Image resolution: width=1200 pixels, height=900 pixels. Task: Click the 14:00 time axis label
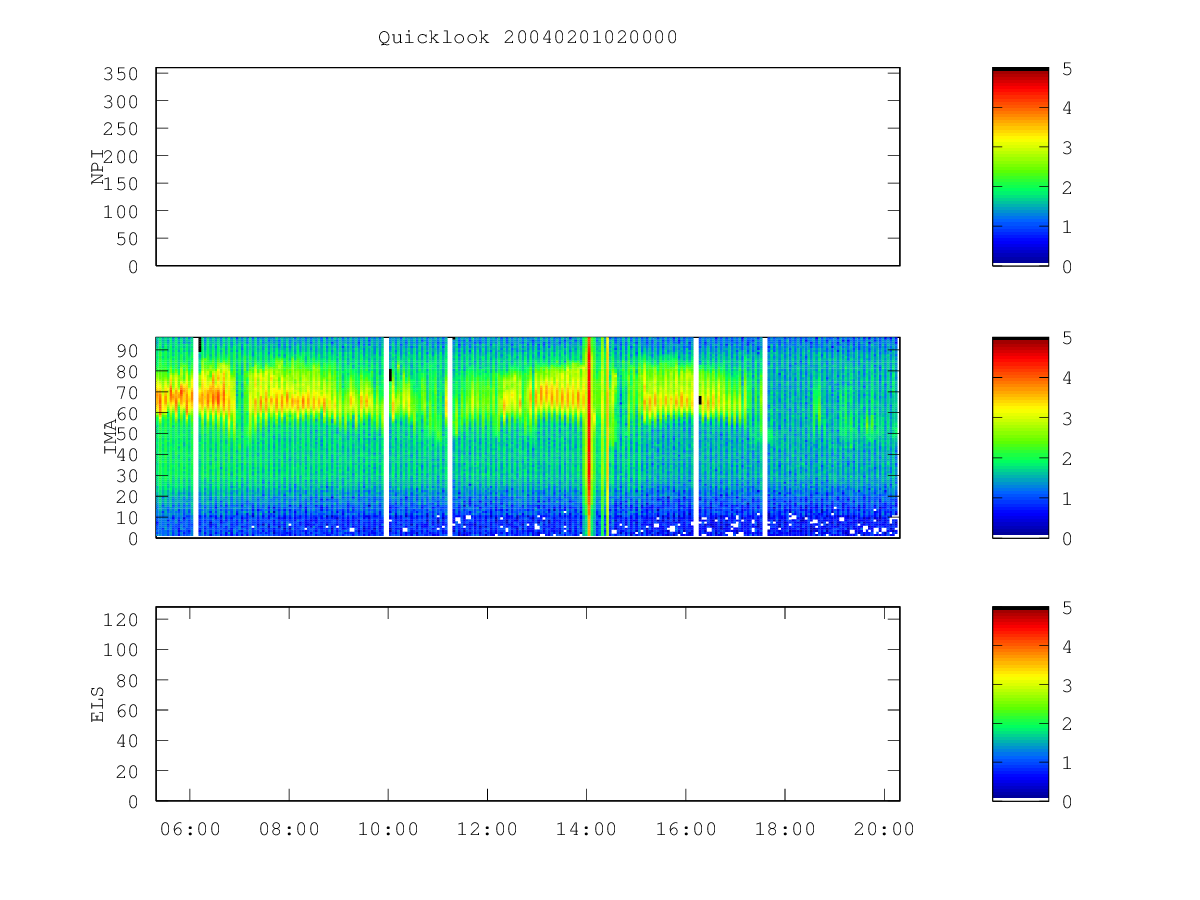click(x=586, y=829)
